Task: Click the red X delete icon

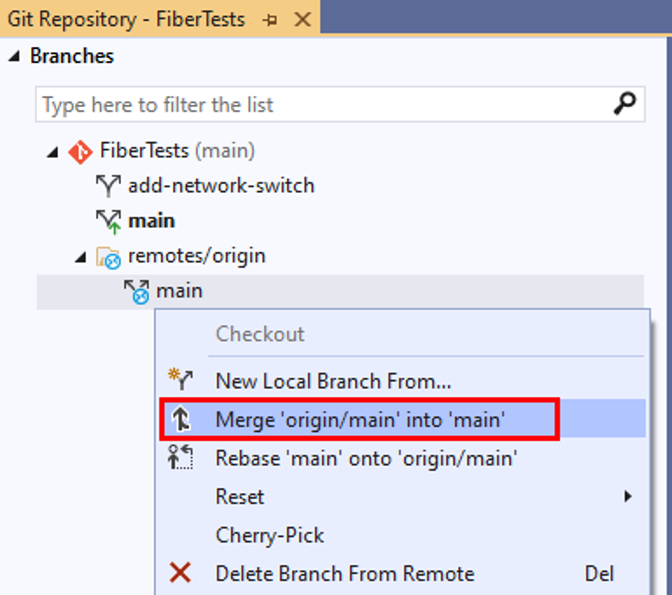Action: (x=180, y=573)
